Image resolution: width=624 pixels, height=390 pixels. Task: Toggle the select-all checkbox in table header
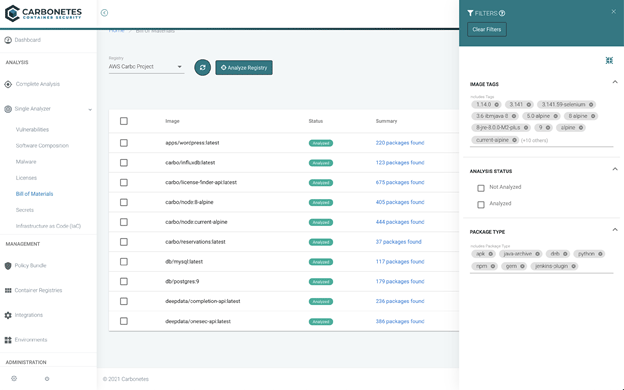pos(124,121)
